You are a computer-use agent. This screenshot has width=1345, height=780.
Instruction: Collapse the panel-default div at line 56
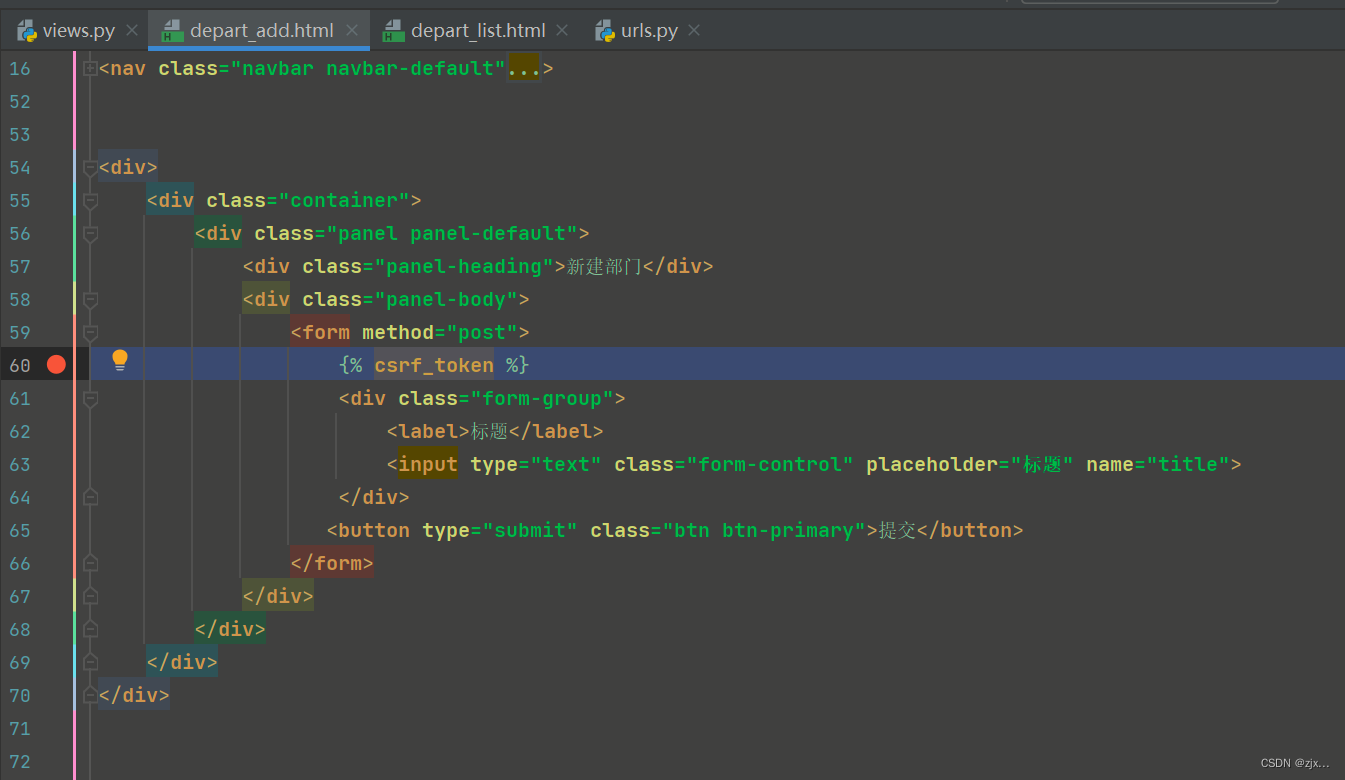(x=90, y=233)
